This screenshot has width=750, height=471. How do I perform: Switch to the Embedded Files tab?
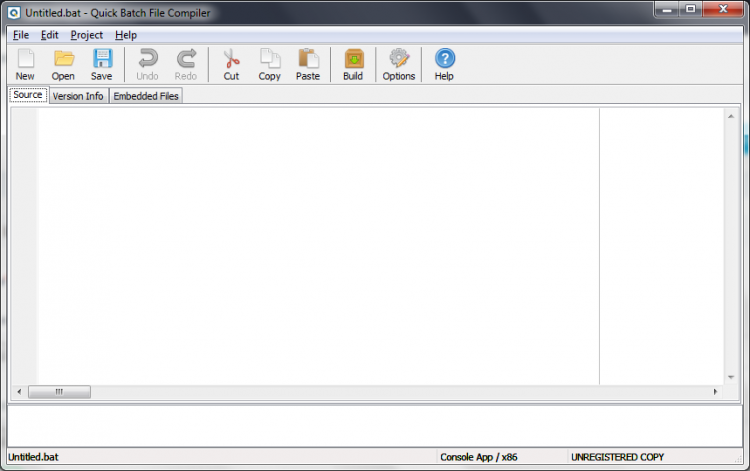(146, 96)
